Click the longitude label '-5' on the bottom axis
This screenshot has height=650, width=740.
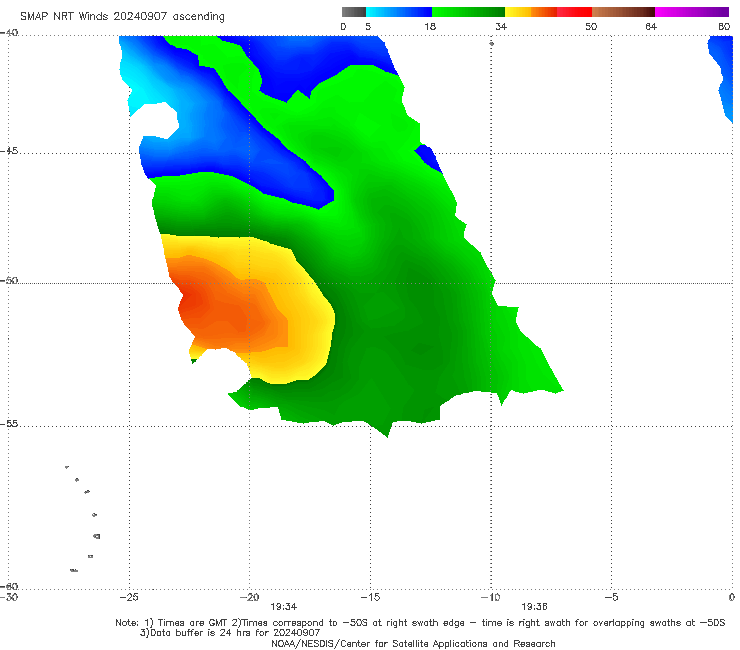pyautogui.click(x=612, y=597)
